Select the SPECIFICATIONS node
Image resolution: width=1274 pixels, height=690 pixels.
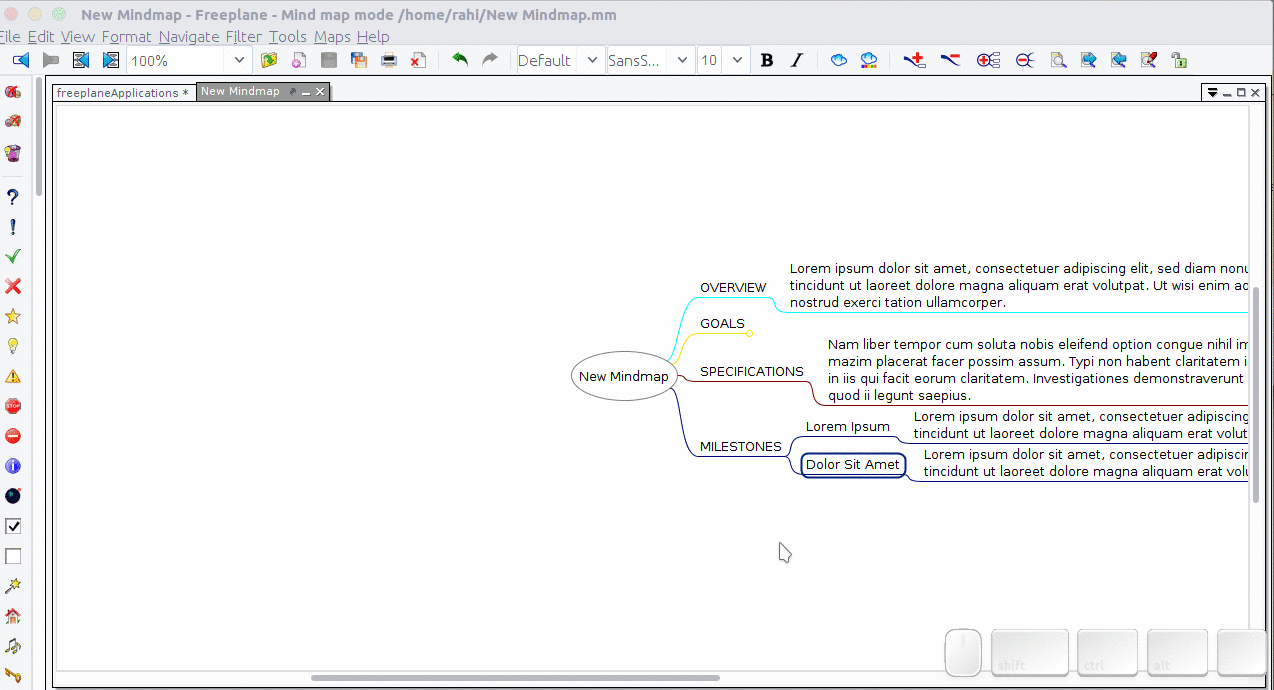752,371
